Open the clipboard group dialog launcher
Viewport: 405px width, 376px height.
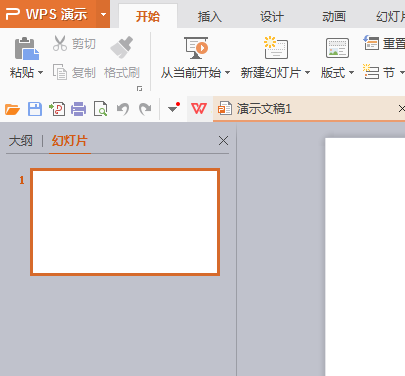pos(139,88)
